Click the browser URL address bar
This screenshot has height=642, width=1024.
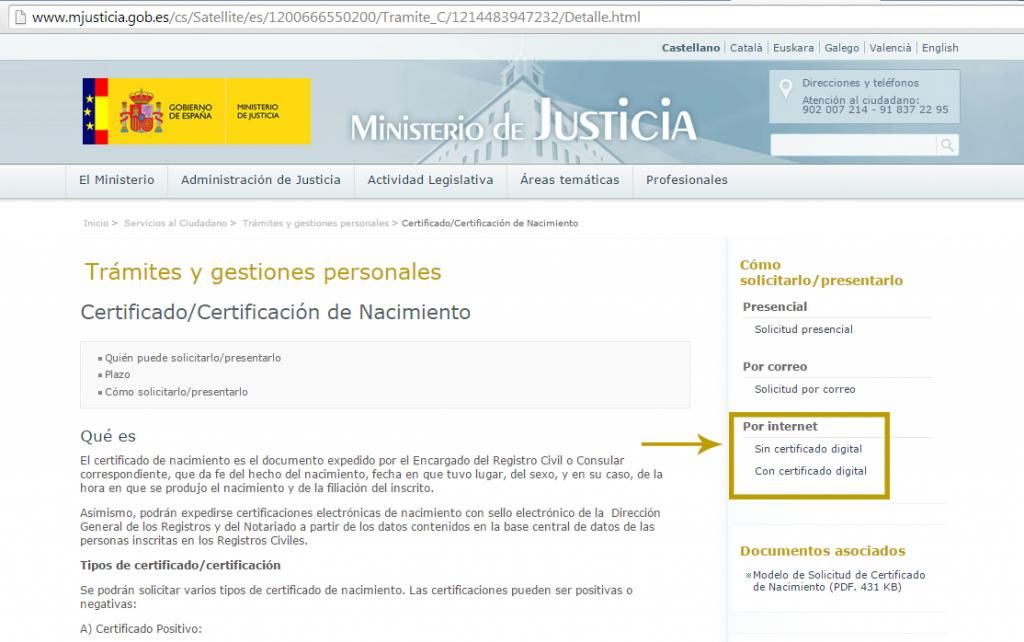click(516, 18)
